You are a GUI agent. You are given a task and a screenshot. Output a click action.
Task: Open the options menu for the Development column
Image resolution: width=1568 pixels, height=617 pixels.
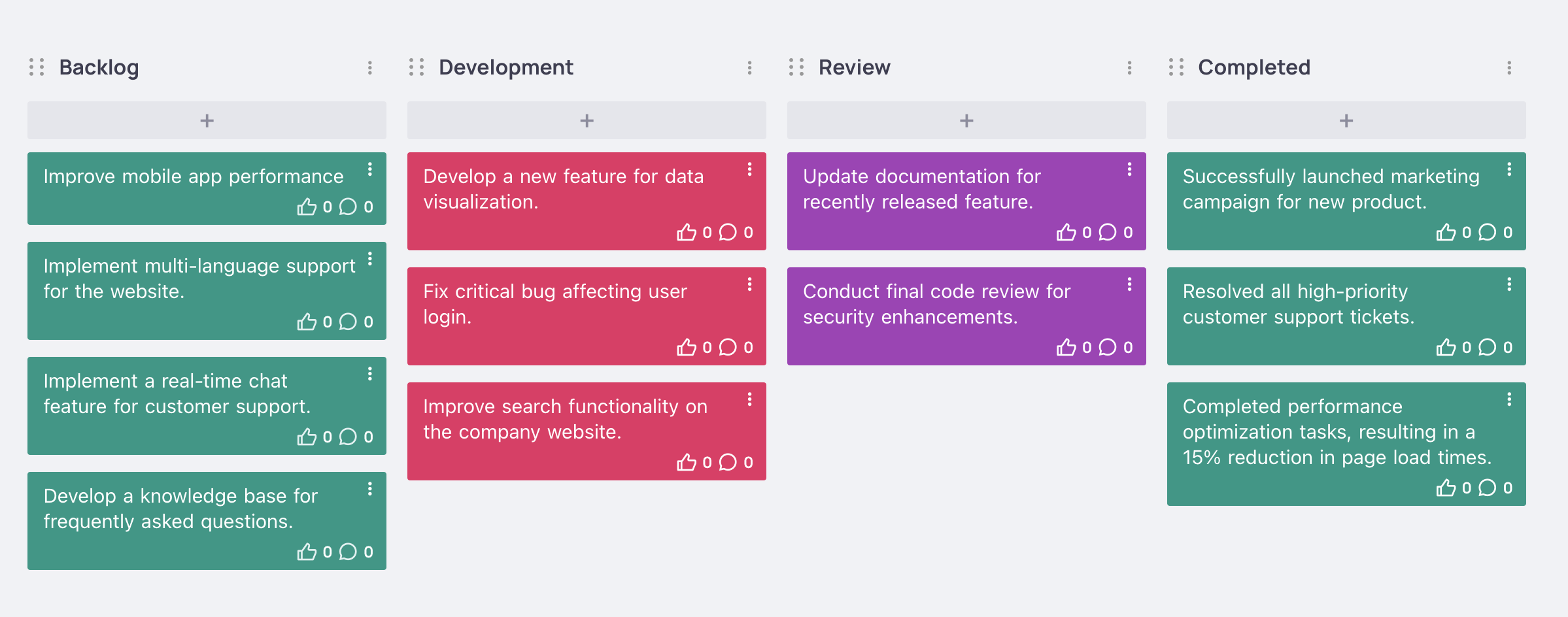[750, 66]
